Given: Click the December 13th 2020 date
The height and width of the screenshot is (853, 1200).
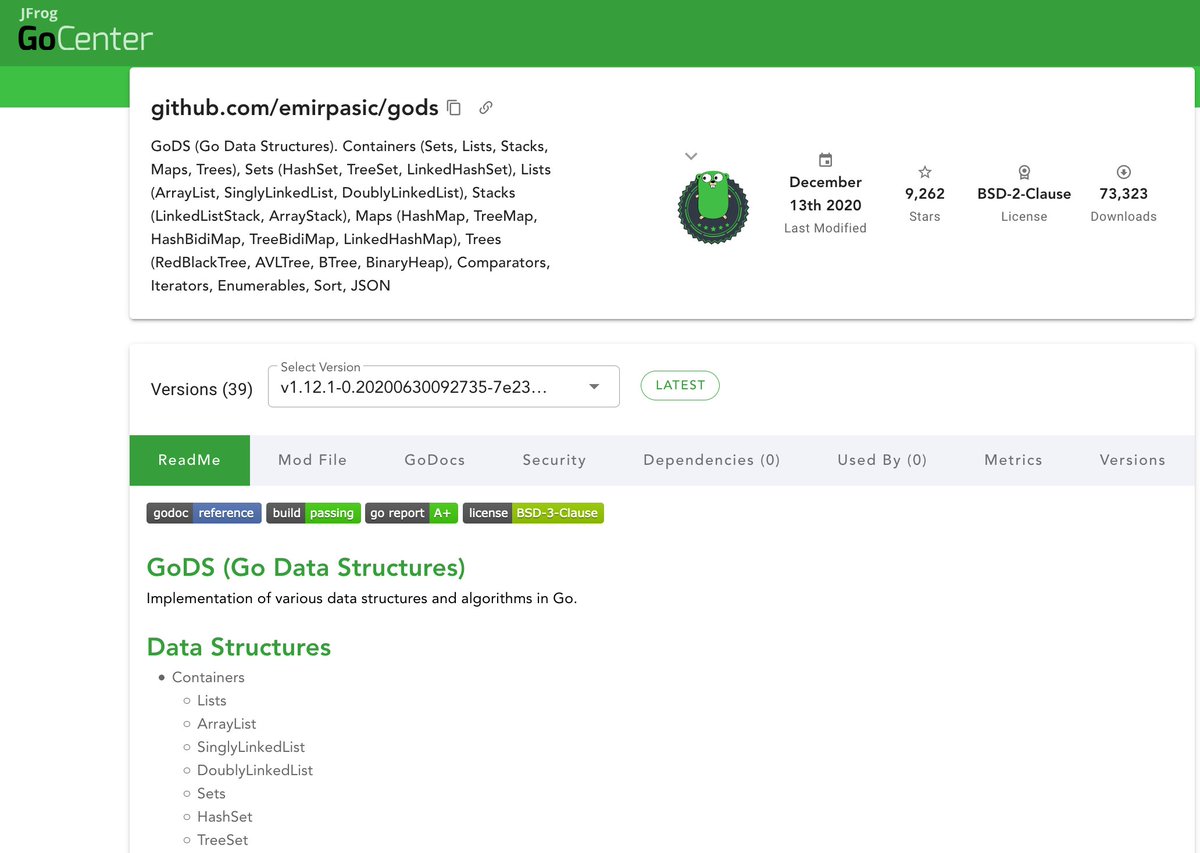Looking at the screenshot, I should 825,194.
